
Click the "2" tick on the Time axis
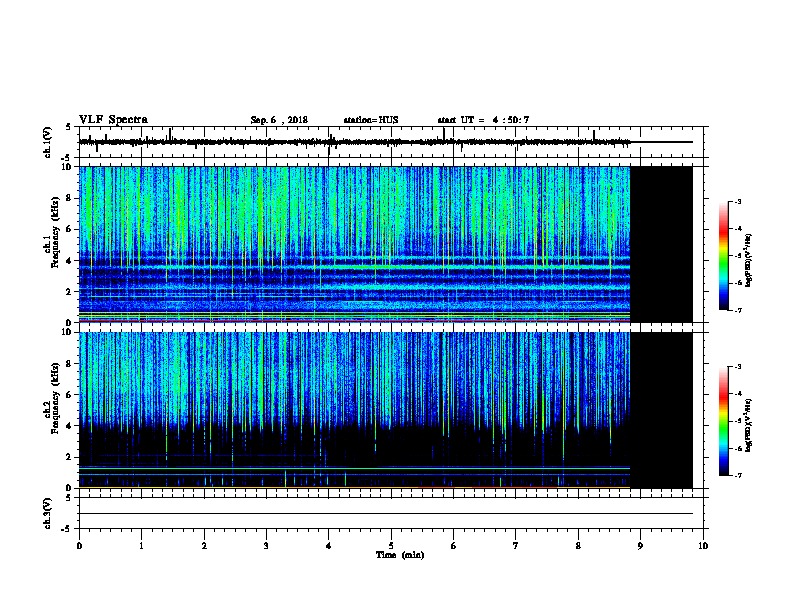[x=204, y=545]
